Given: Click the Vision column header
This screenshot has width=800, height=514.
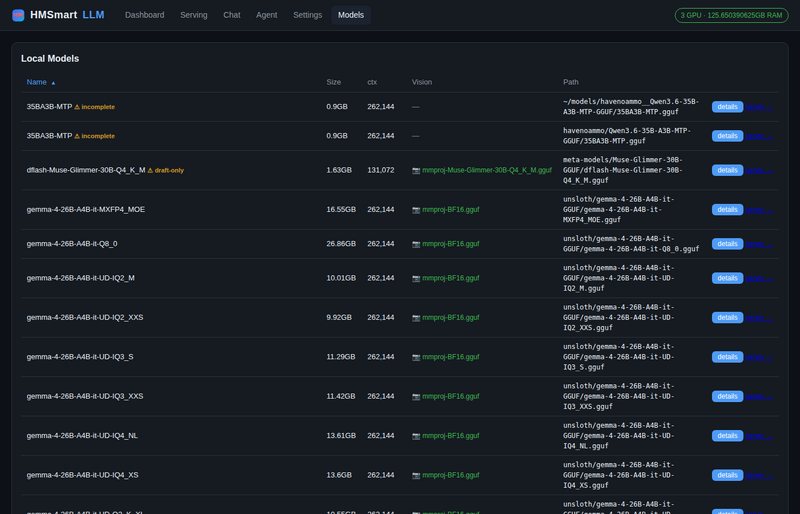Looking at the screenshot, I should [x=422, y=82].
